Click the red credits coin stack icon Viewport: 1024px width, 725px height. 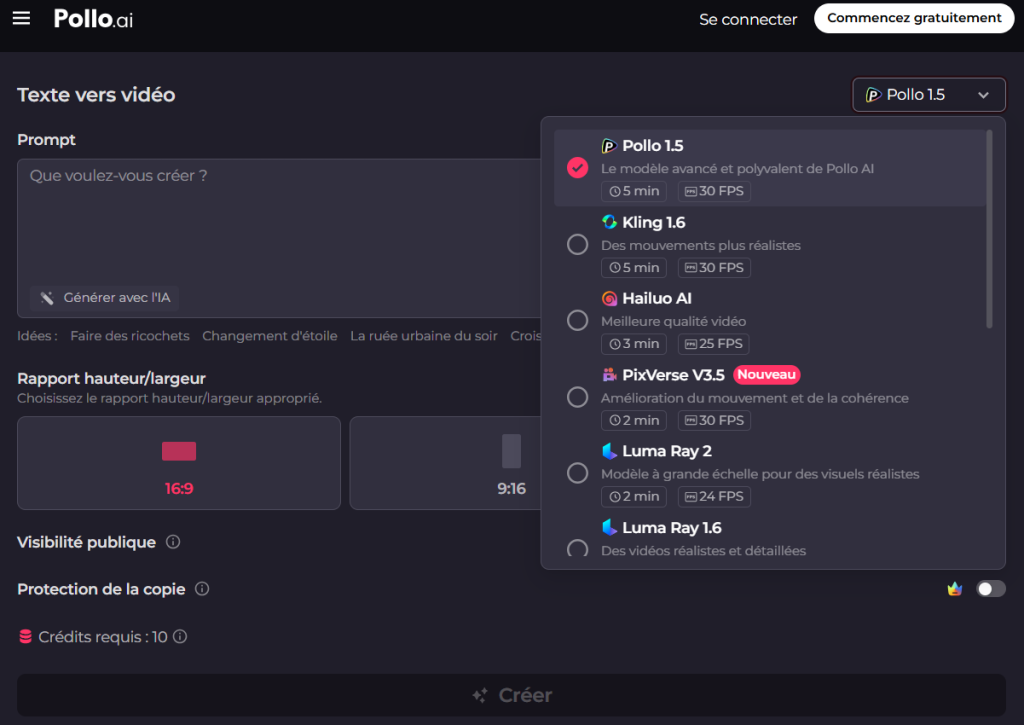(25, 636)
